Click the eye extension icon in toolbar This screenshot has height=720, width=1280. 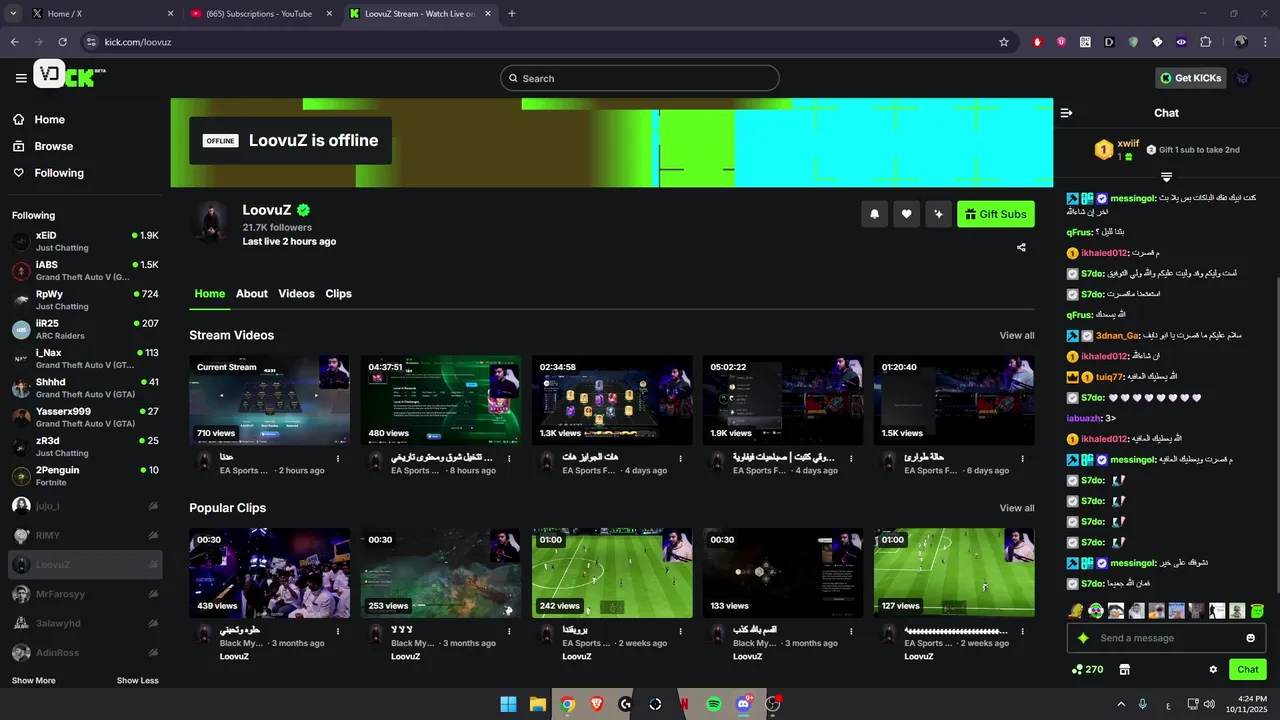point(1181,42)
